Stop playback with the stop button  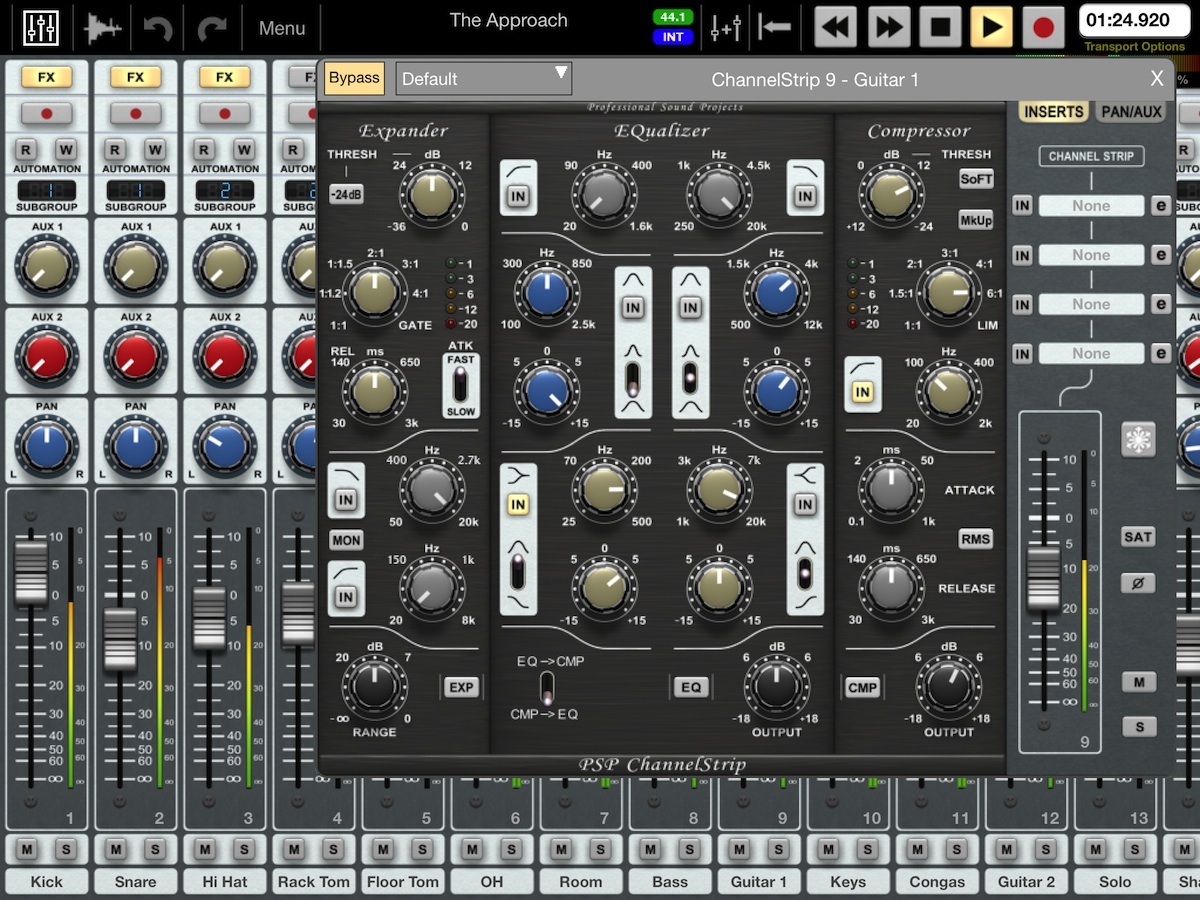point(940,27)
